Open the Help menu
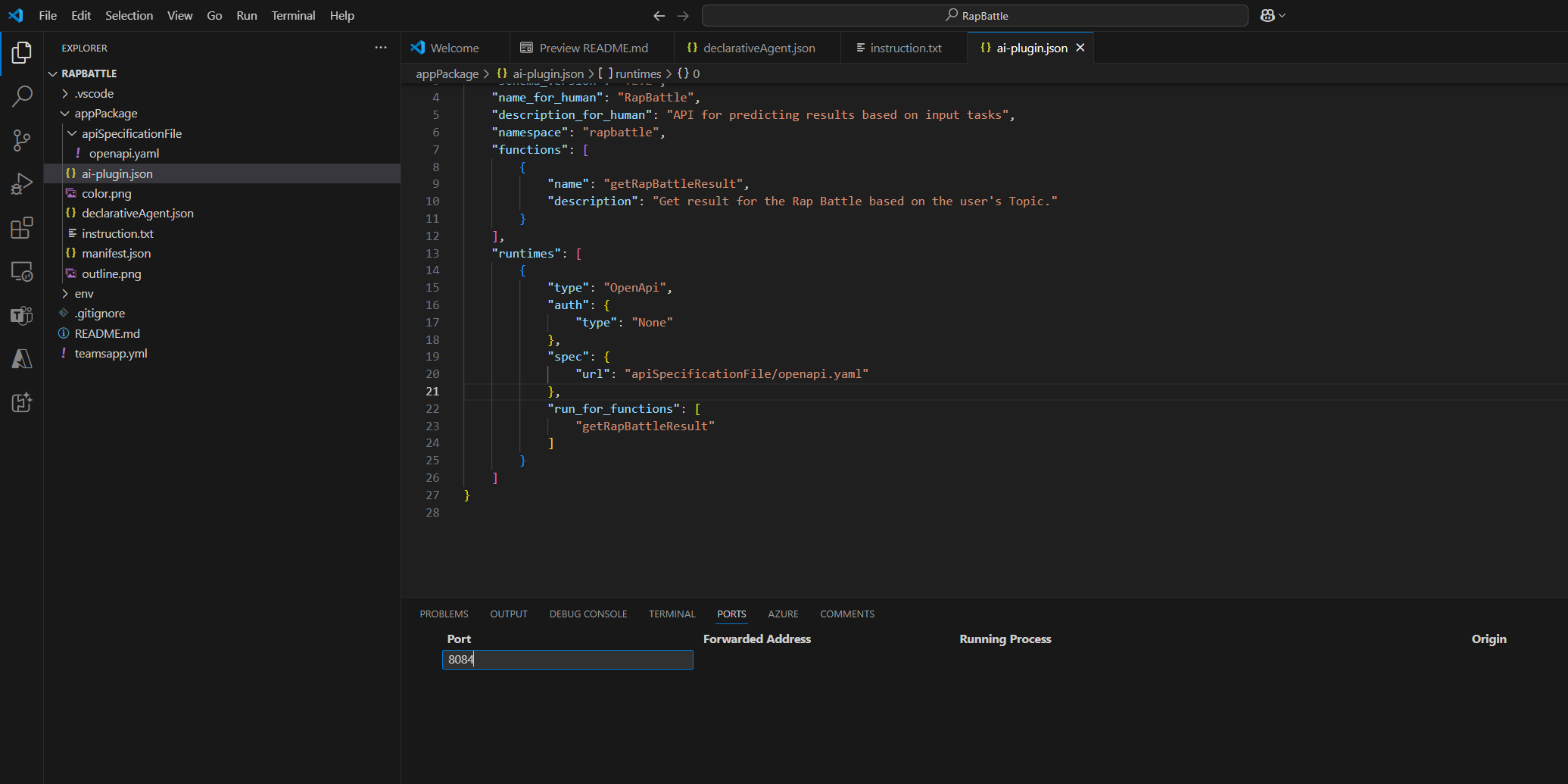Viewport: 1568px width, 784px height. (x=342, y=15)
